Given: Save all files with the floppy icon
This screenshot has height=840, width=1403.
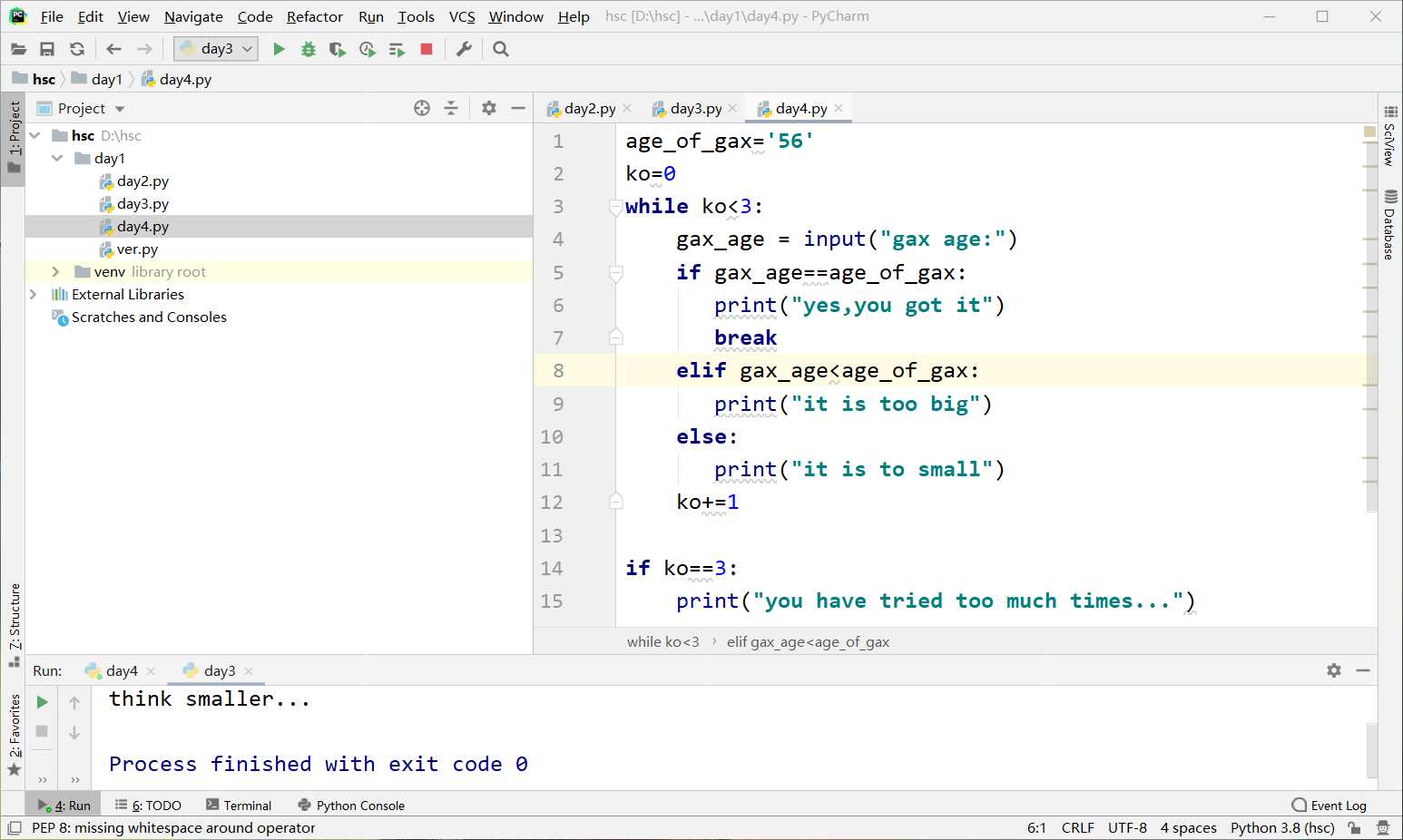Looking at the screenshot, I should pyautogui.click(x=47, y=49).
